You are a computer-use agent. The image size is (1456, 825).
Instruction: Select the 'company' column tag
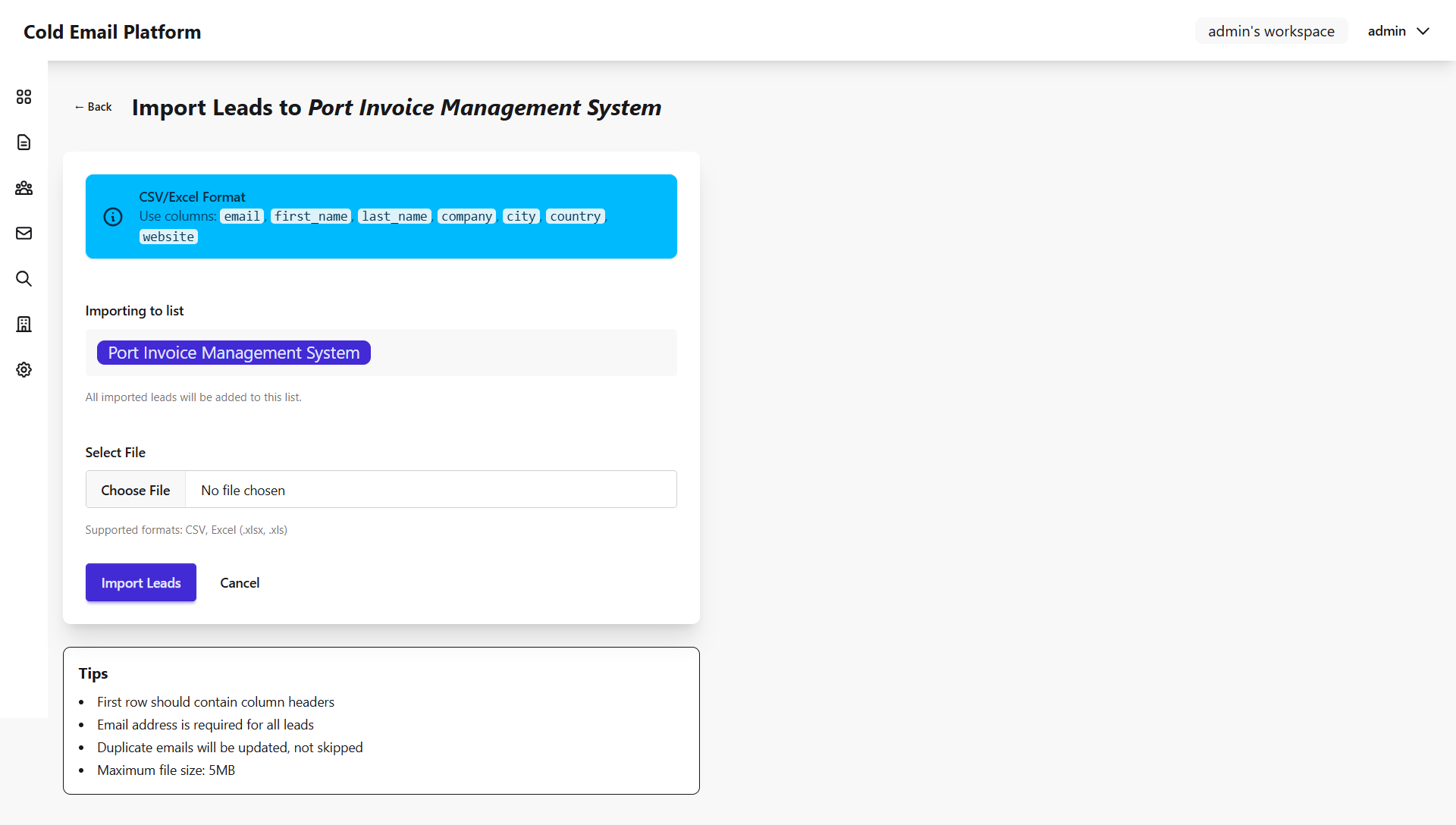(466, 216)
